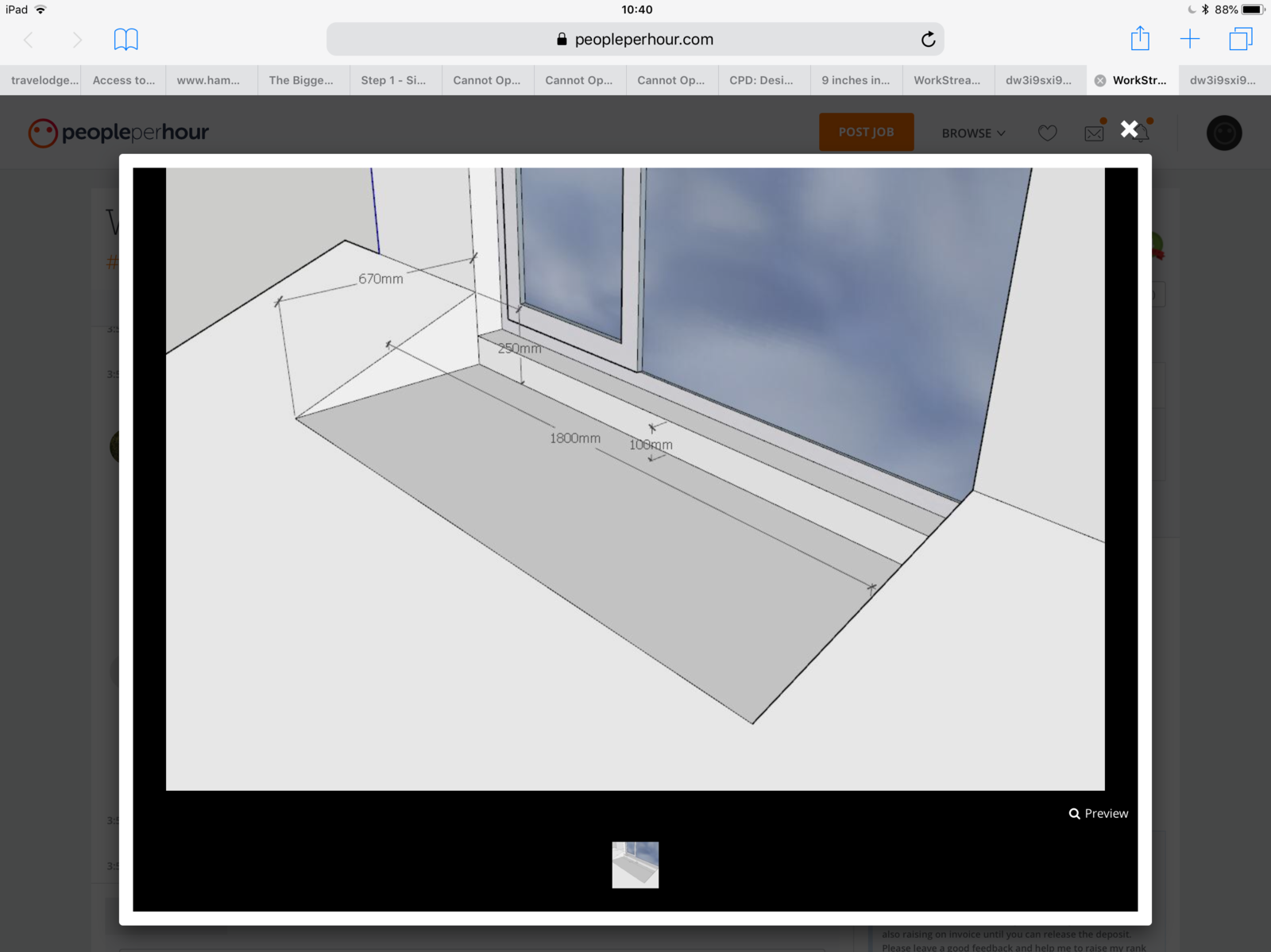Click the POST JOB button
1271x952 pixels.
866,132
